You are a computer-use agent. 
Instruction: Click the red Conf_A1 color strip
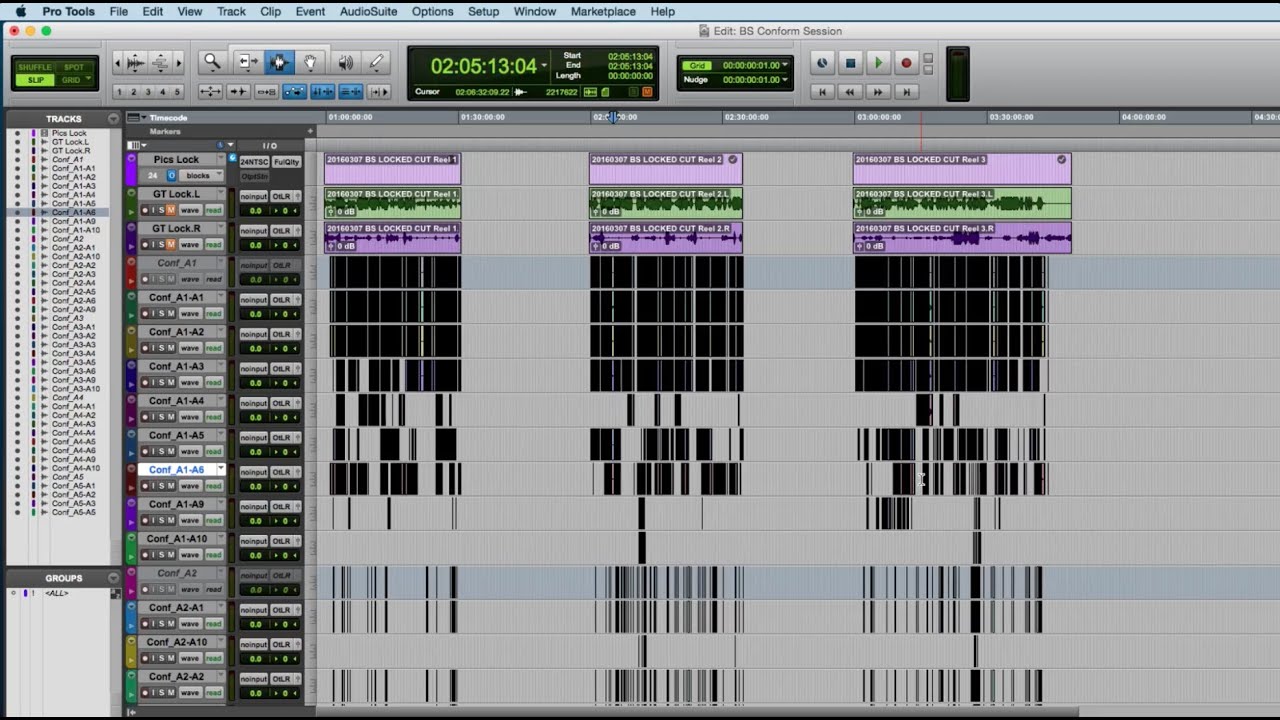(x=131, y=272)
